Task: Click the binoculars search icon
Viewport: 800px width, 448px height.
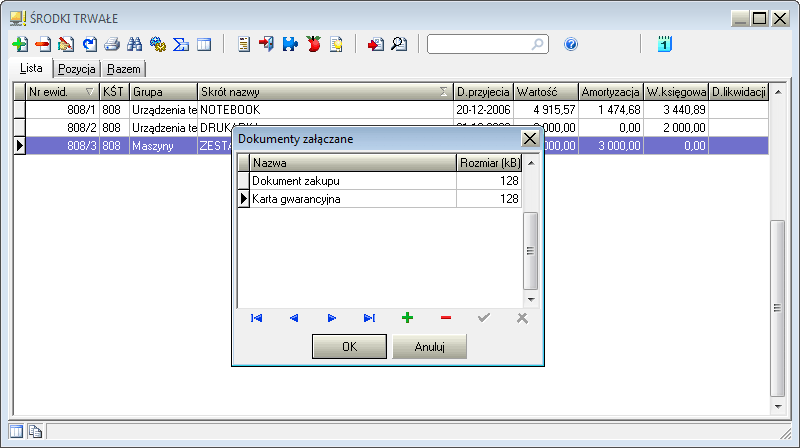Action: 135,44
